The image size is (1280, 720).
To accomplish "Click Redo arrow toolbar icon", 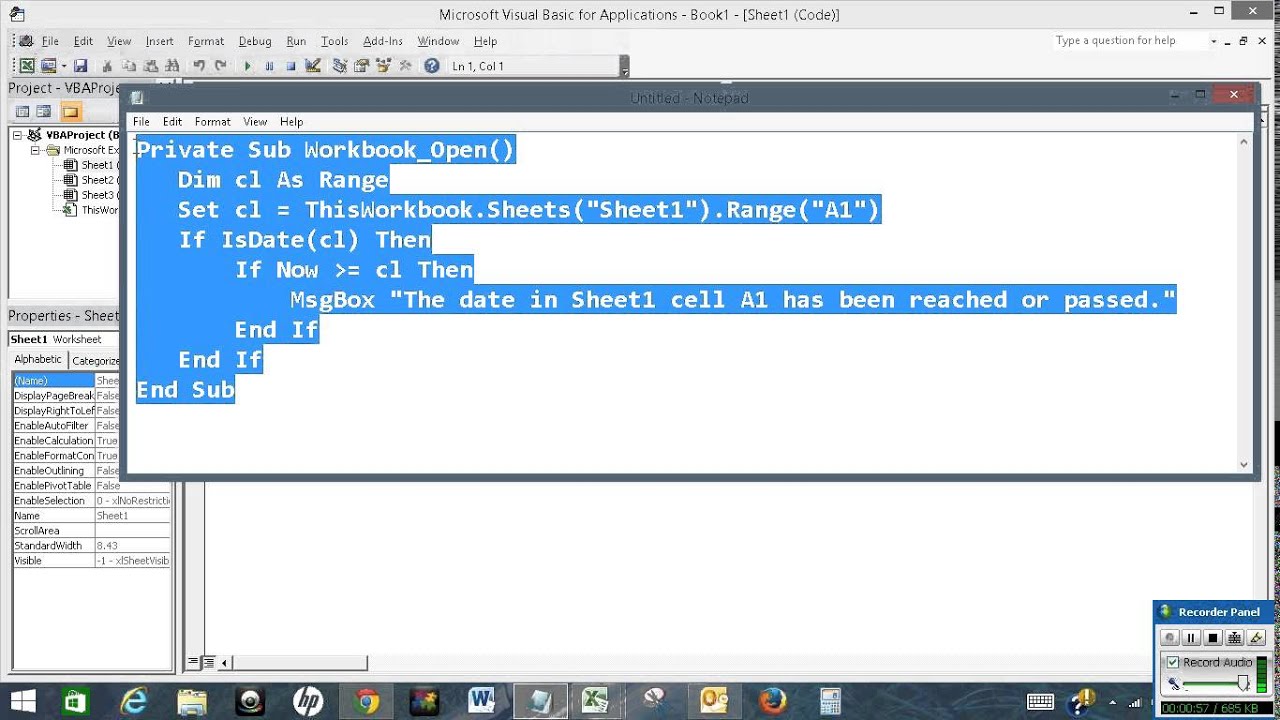I will (220, 66).
